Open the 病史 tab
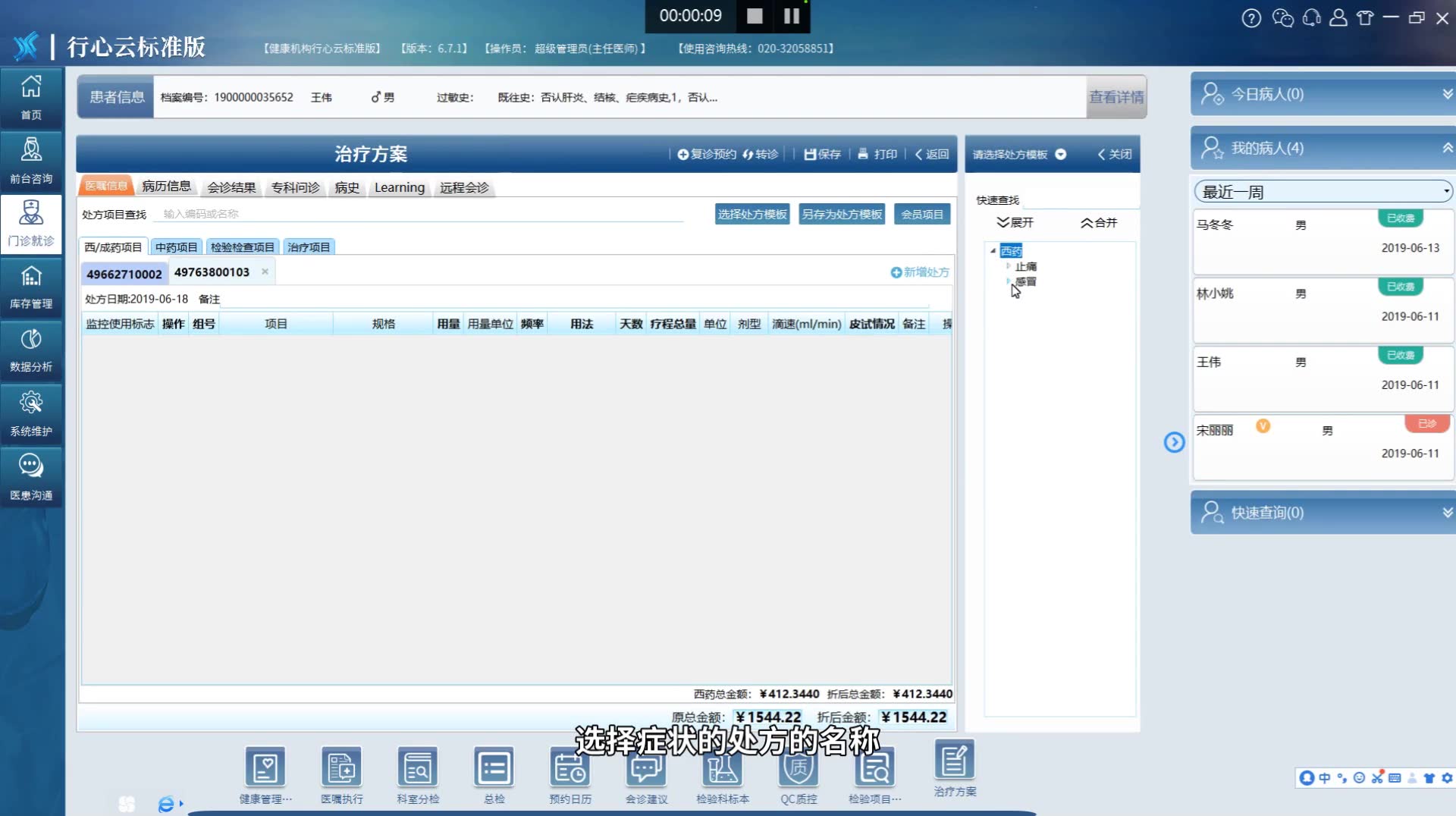Screen dimensions: 1456x816 tap(347, 187)
